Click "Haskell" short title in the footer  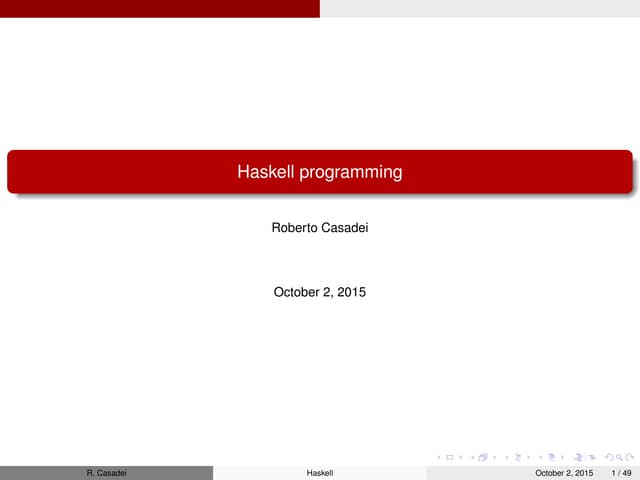point(319,472)
